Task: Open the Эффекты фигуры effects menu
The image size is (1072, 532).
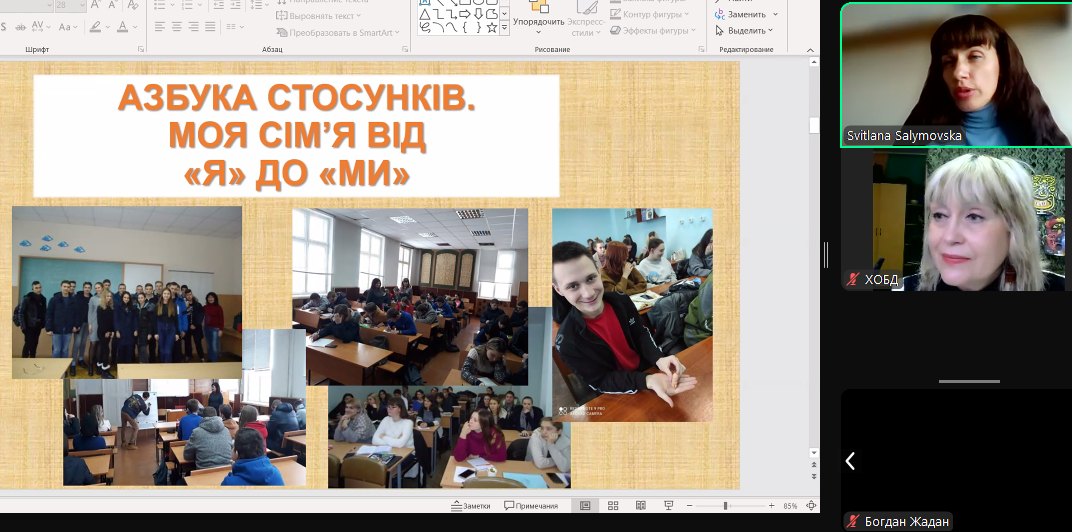Action: tap(653, 31)
